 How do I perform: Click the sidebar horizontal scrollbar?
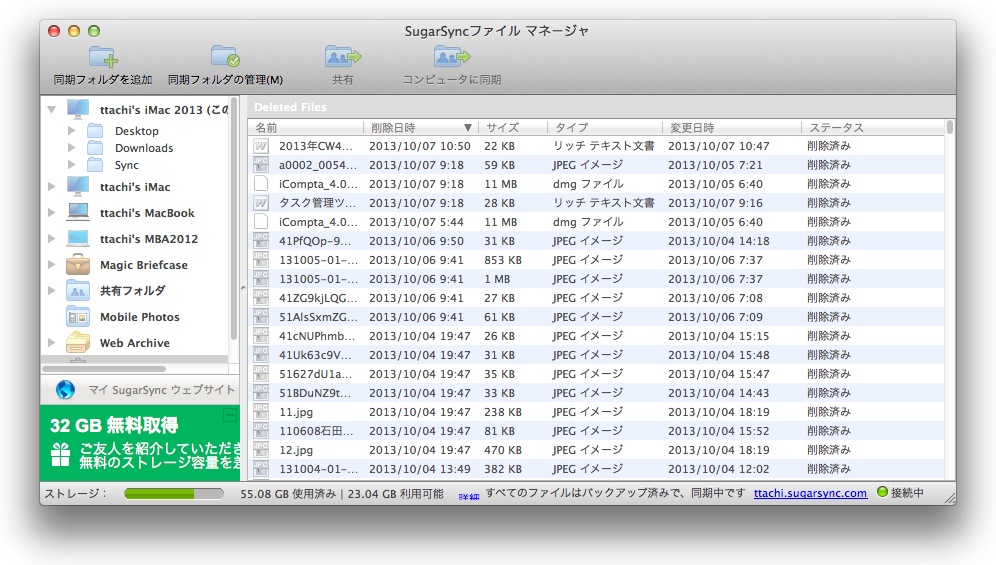coord(104,369)
